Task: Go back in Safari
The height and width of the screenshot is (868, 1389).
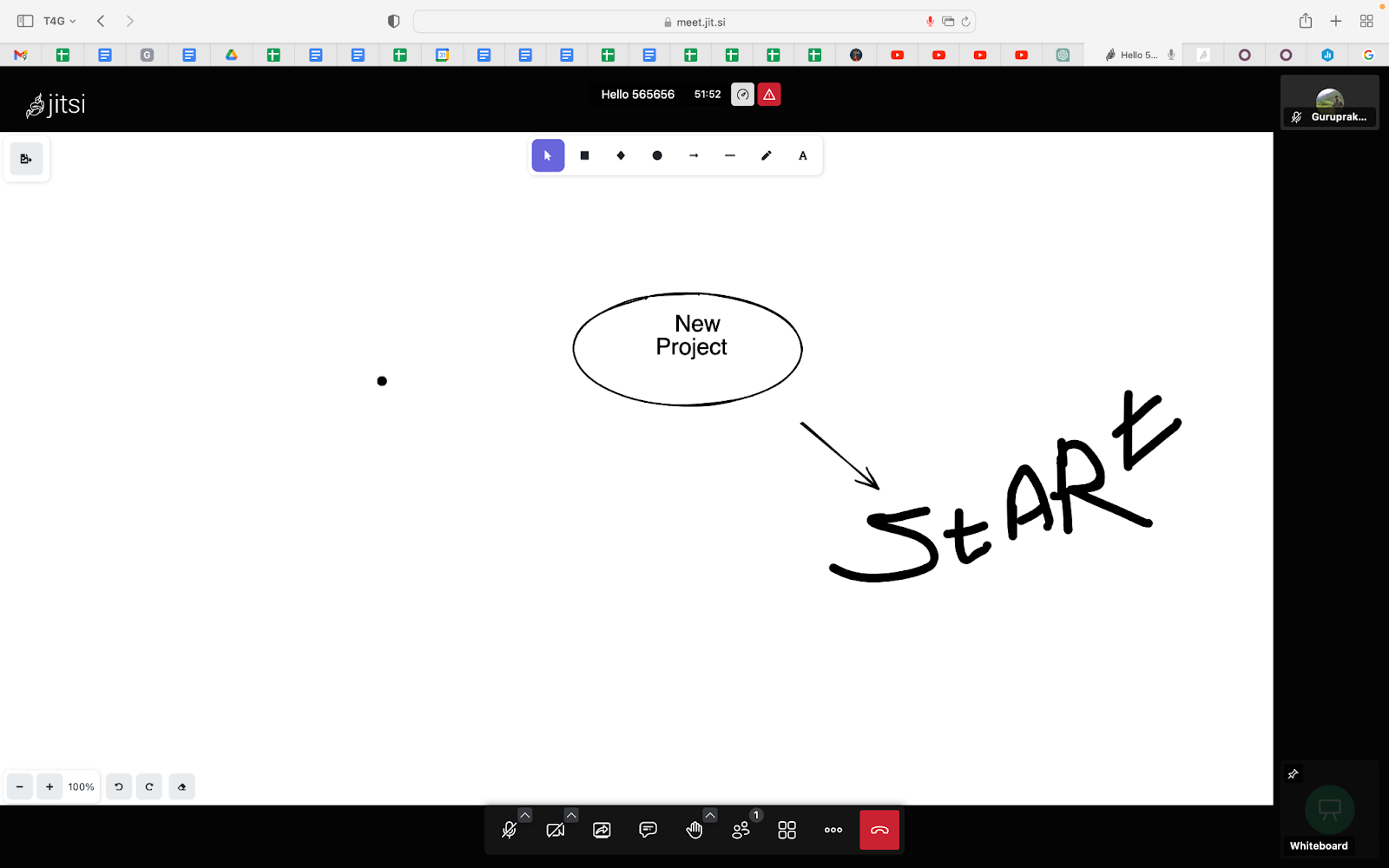Action: [x=101, y=21]
